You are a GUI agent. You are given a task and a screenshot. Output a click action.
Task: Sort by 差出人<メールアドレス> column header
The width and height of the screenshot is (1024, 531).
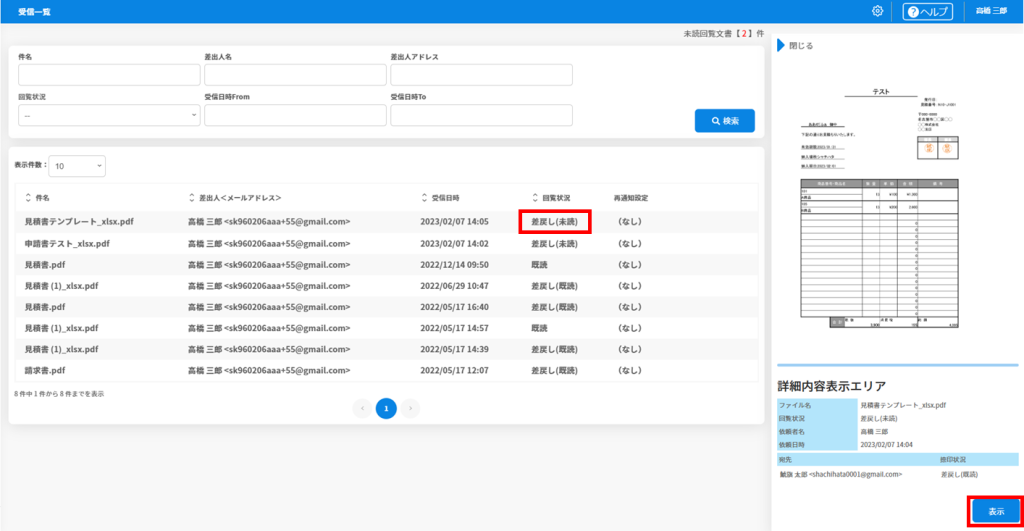coord(235,198)
